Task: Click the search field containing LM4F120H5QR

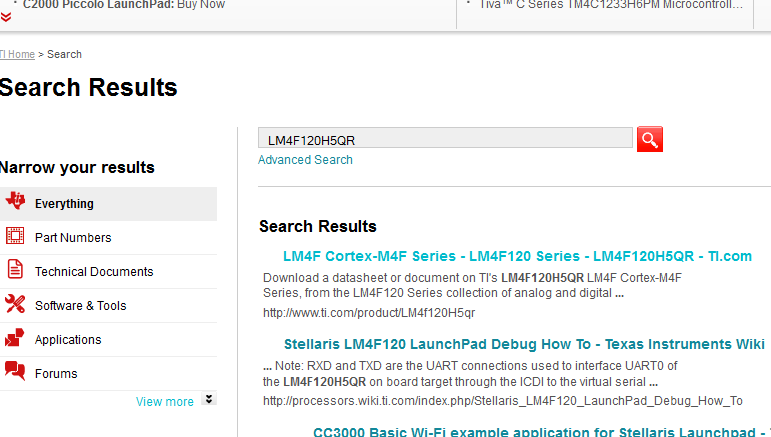Action: (445, 138)
